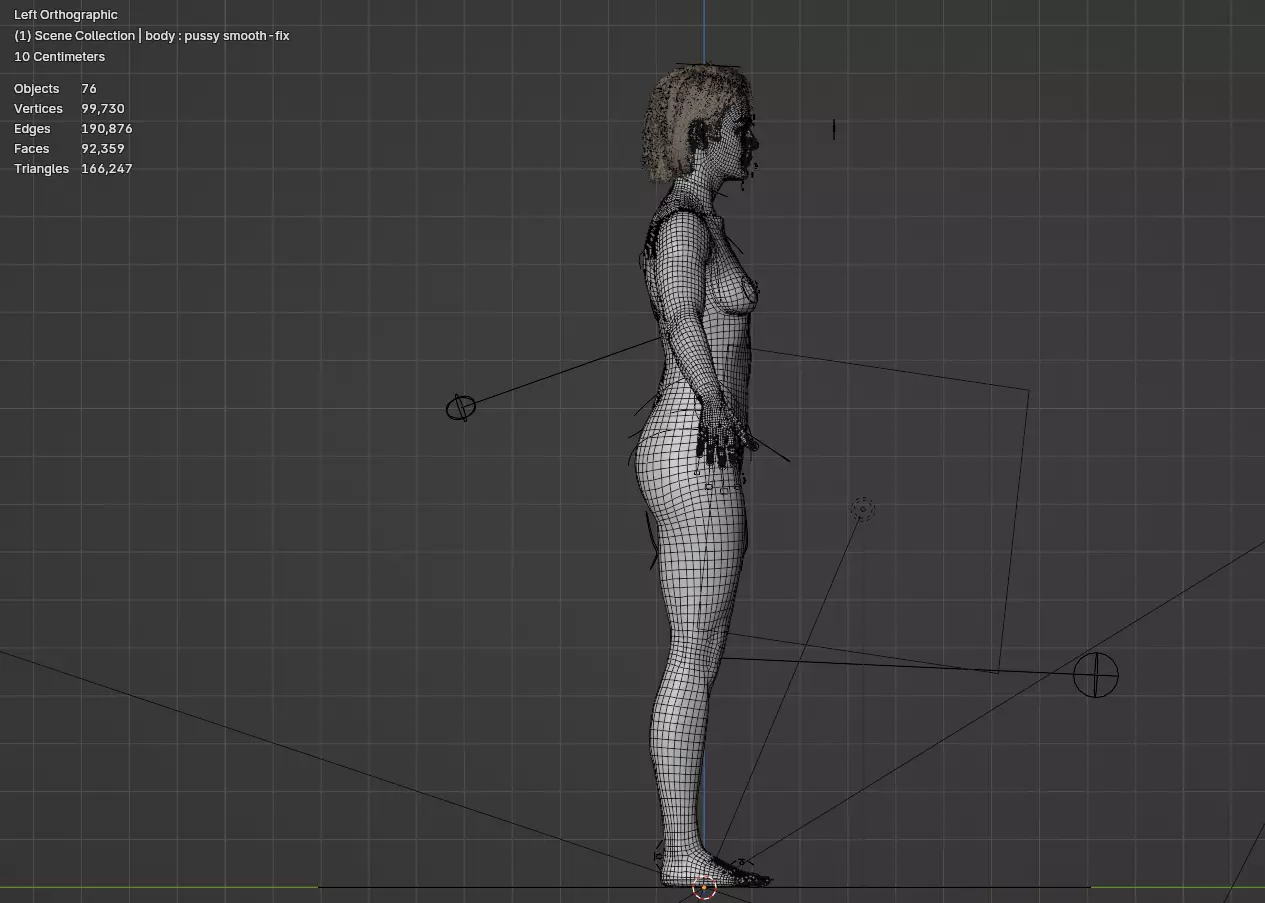Click the 'Left Orthographic' view label

(65, 15)
